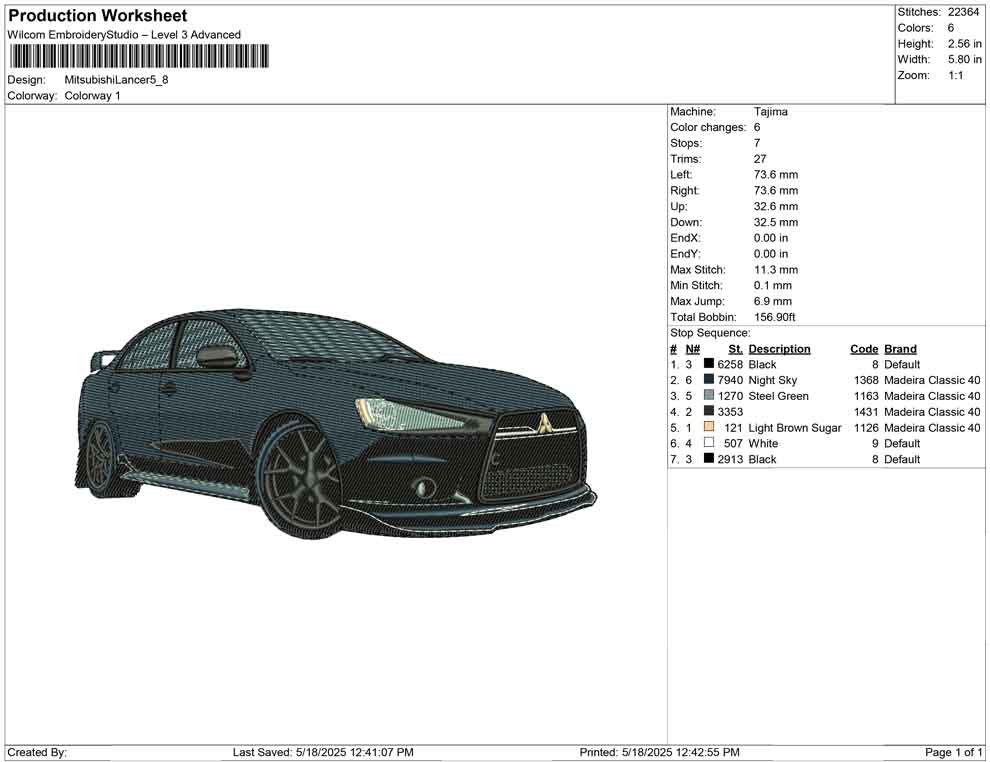Click the Brand column header
This screenshot has width=990, height=762.
click(x=900, y=349)
